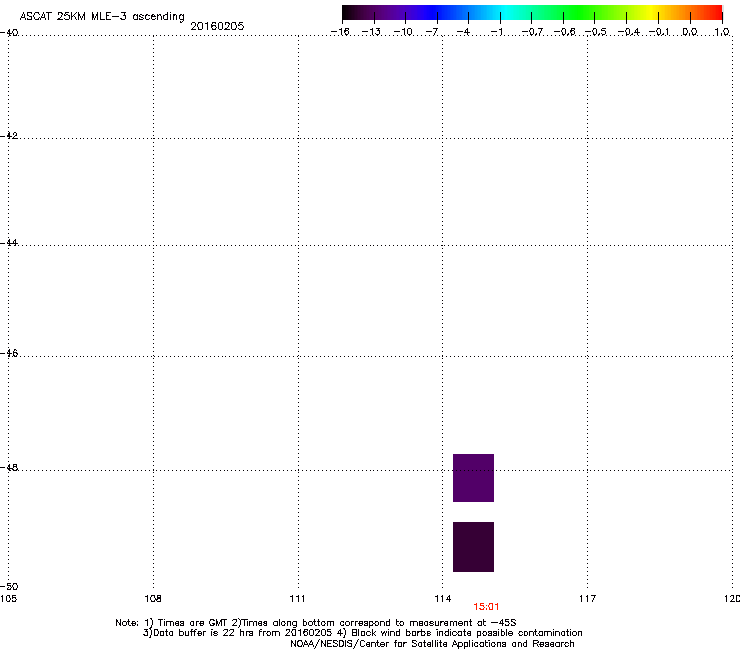The image size is (740, 650).
Task: Click the -46 latitude axis label
Action: coord(9,354)
